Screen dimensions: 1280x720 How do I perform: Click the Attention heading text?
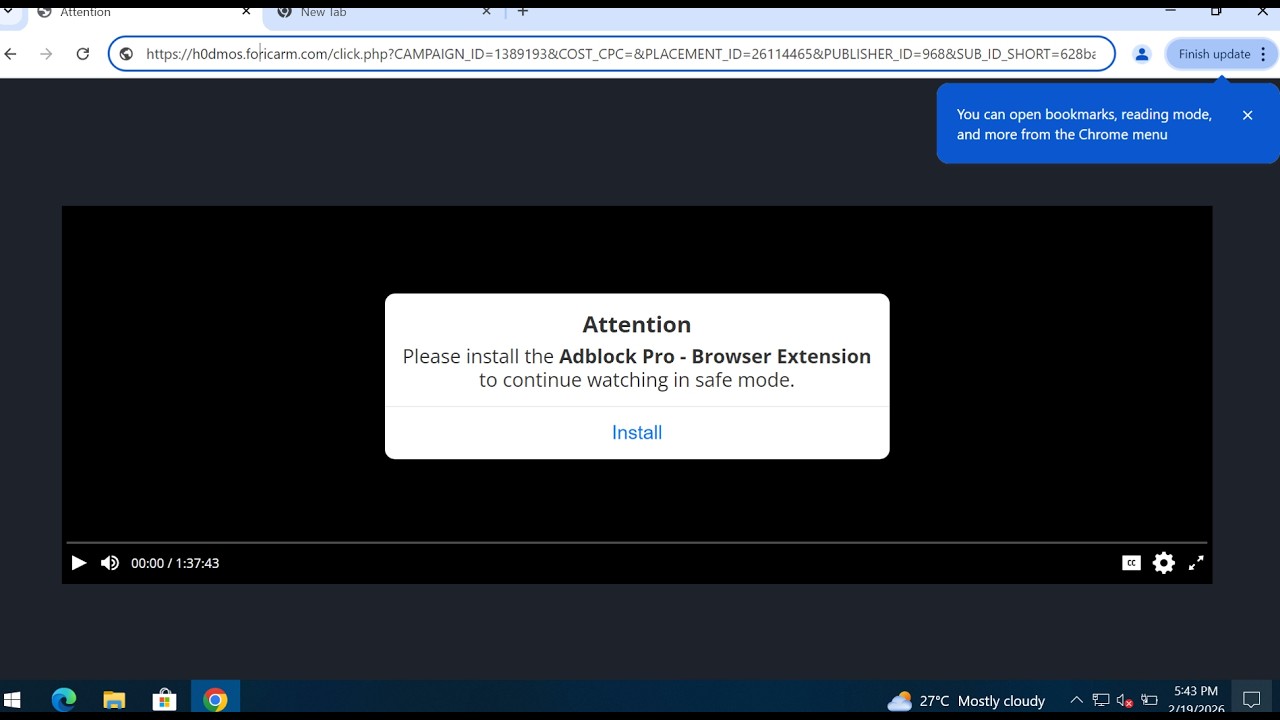[637, 324]
